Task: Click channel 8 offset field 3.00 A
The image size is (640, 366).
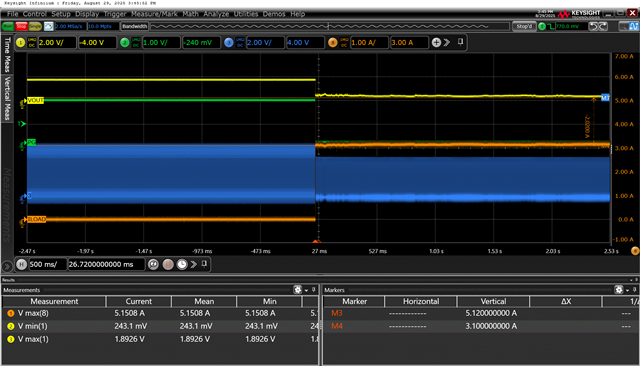Action: point(409,42)
